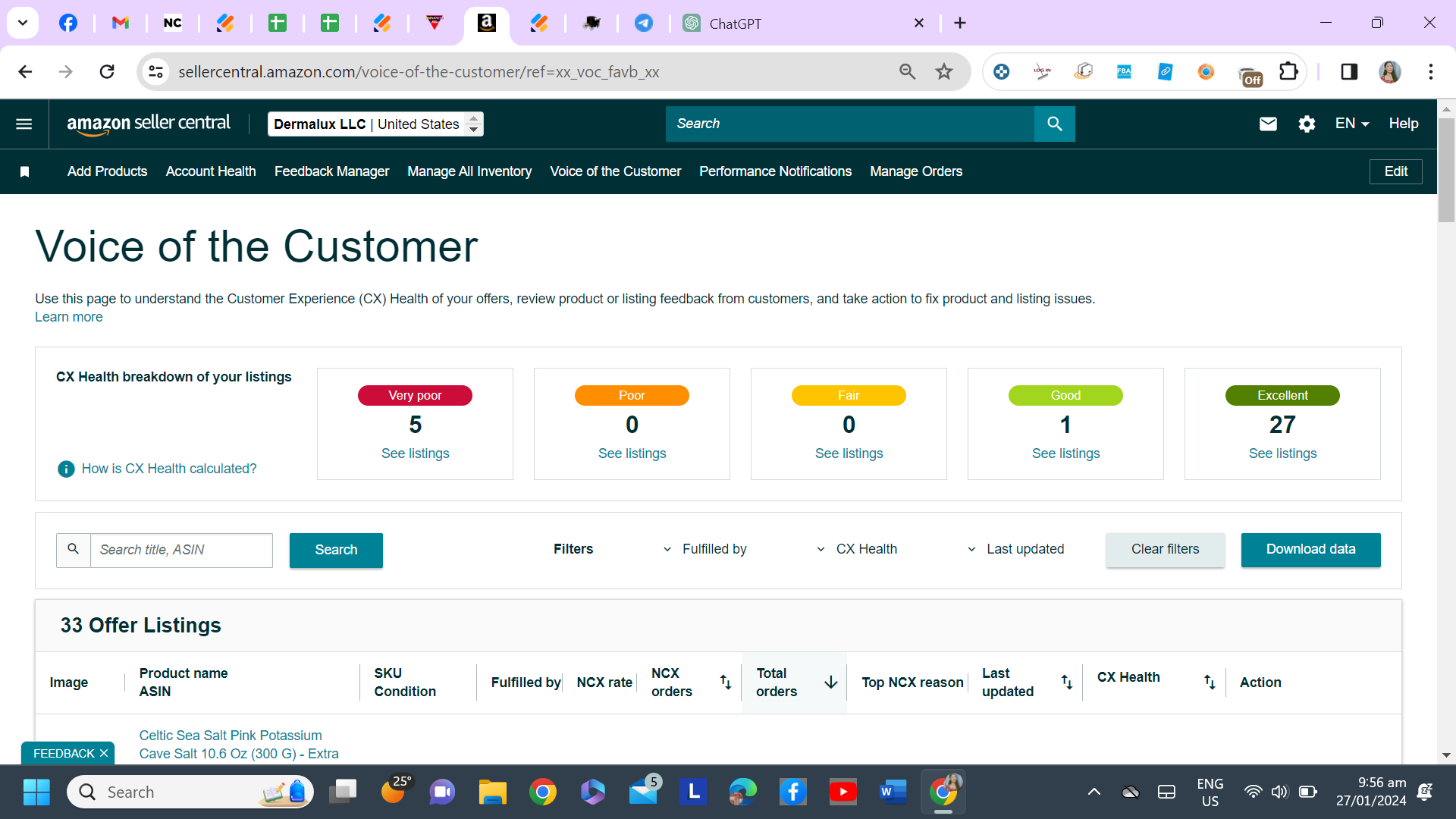This screenshot has width=1456, height=819.
Task: See listings under Excellent
Action: point(1282,453)
